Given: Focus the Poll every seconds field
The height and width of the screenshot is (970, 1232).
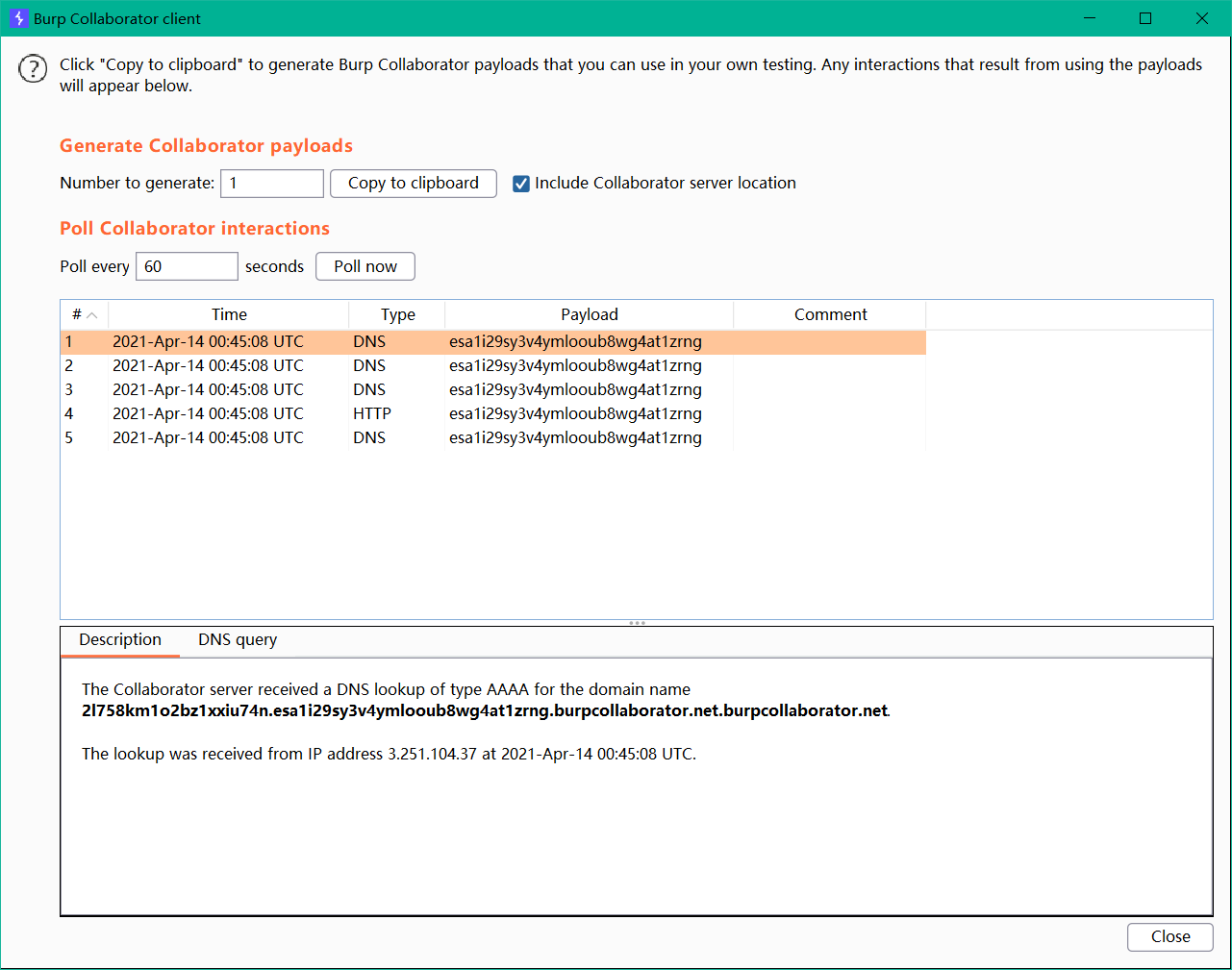Looking at the screenshot, I should (187, 266).
